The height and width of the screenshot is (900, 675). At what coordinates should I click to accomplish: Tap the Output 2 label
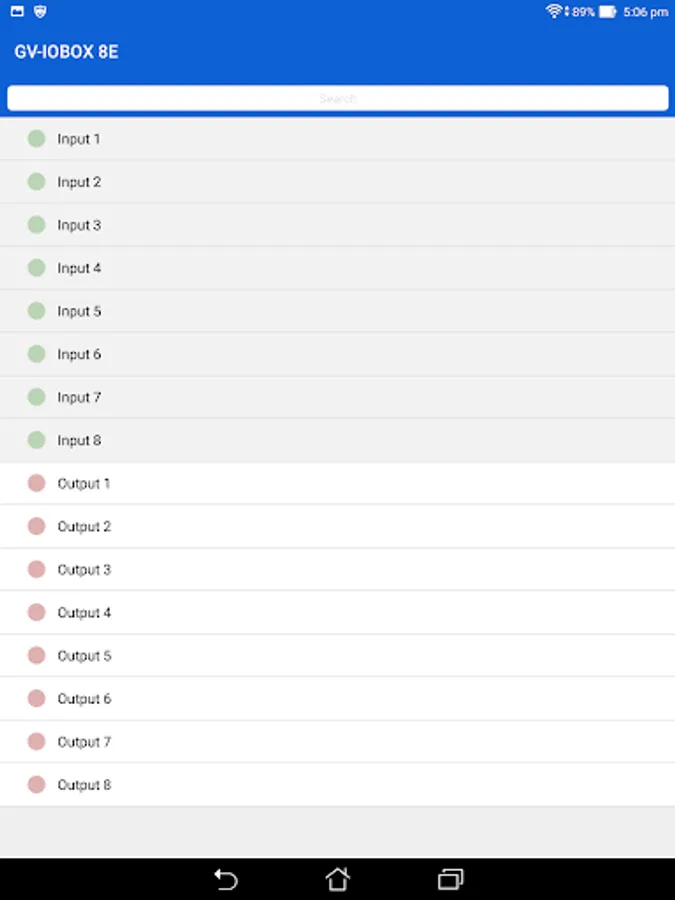[x=84, y=526]
